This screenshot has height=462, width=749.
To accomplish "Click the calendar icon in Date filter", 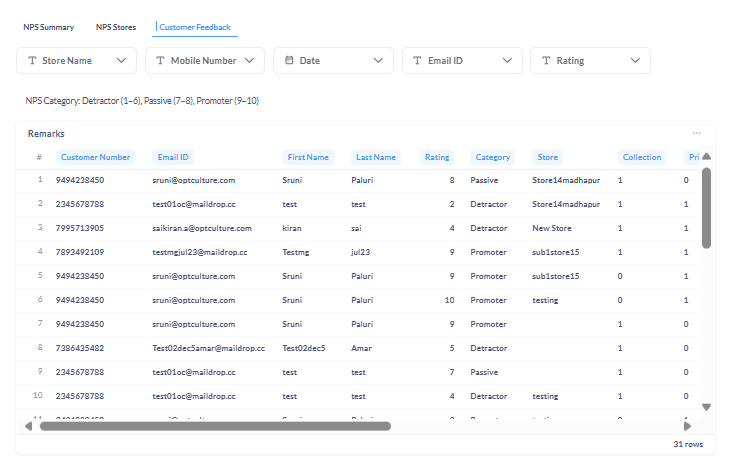I will [289, 61].
